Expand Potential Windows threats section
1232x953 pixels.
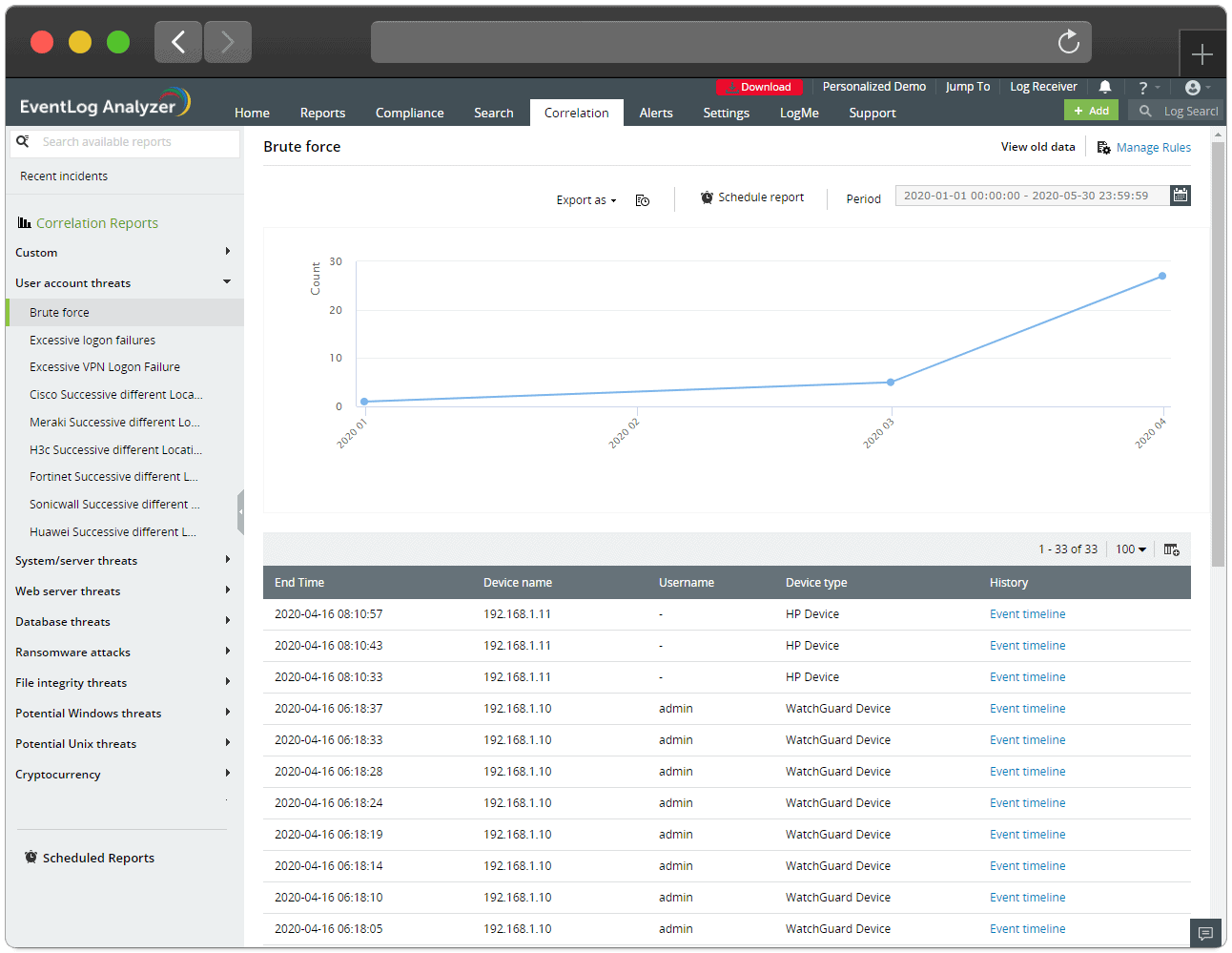[x=228, y=712]
